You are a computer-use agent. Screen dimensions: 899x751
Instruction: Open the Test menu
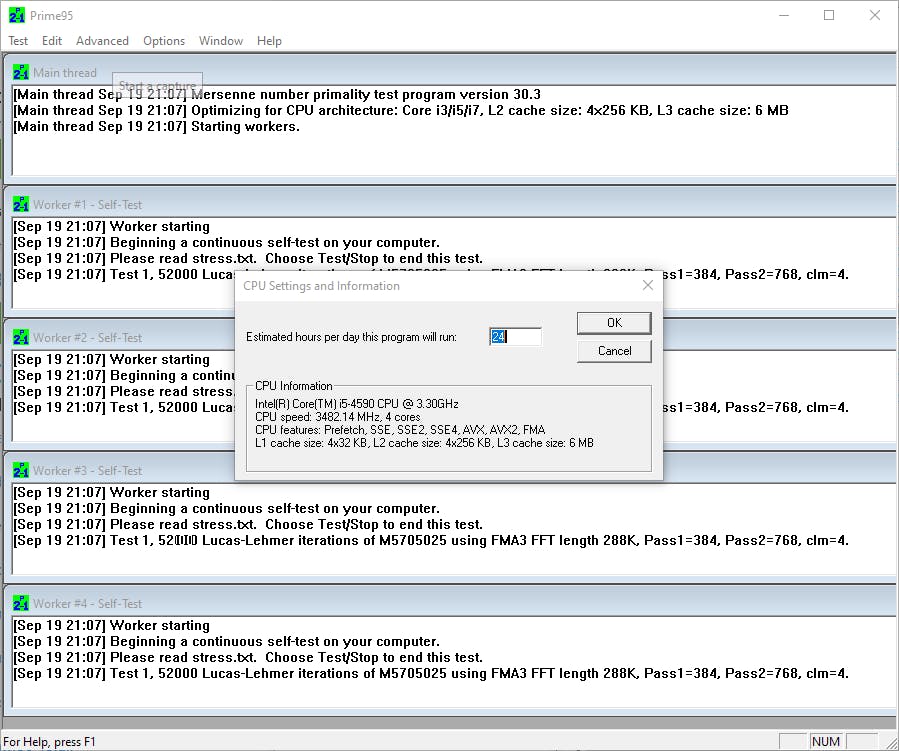point(18,41)
